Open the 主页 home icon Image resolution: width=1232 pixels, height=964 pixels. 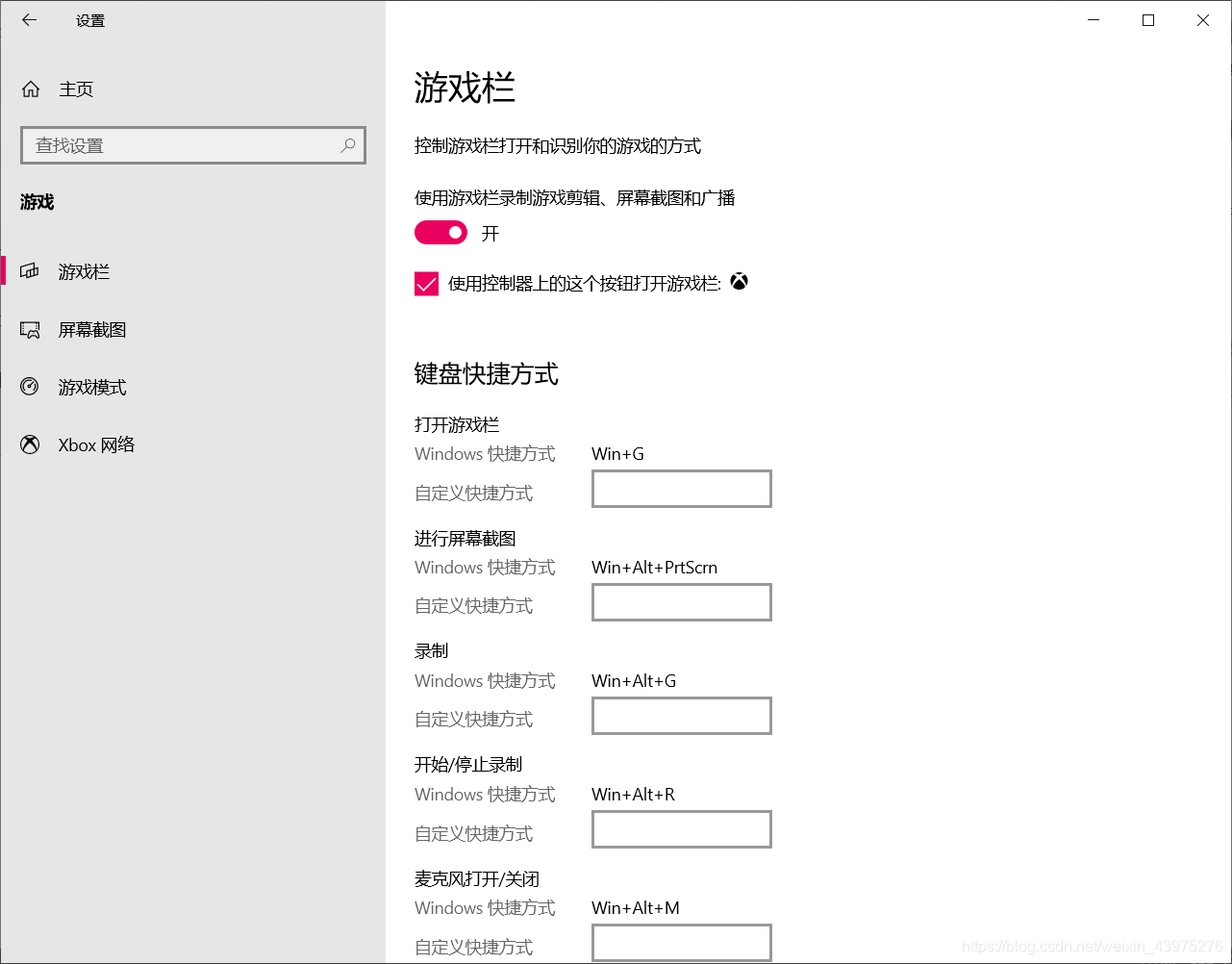coord(31,89)
